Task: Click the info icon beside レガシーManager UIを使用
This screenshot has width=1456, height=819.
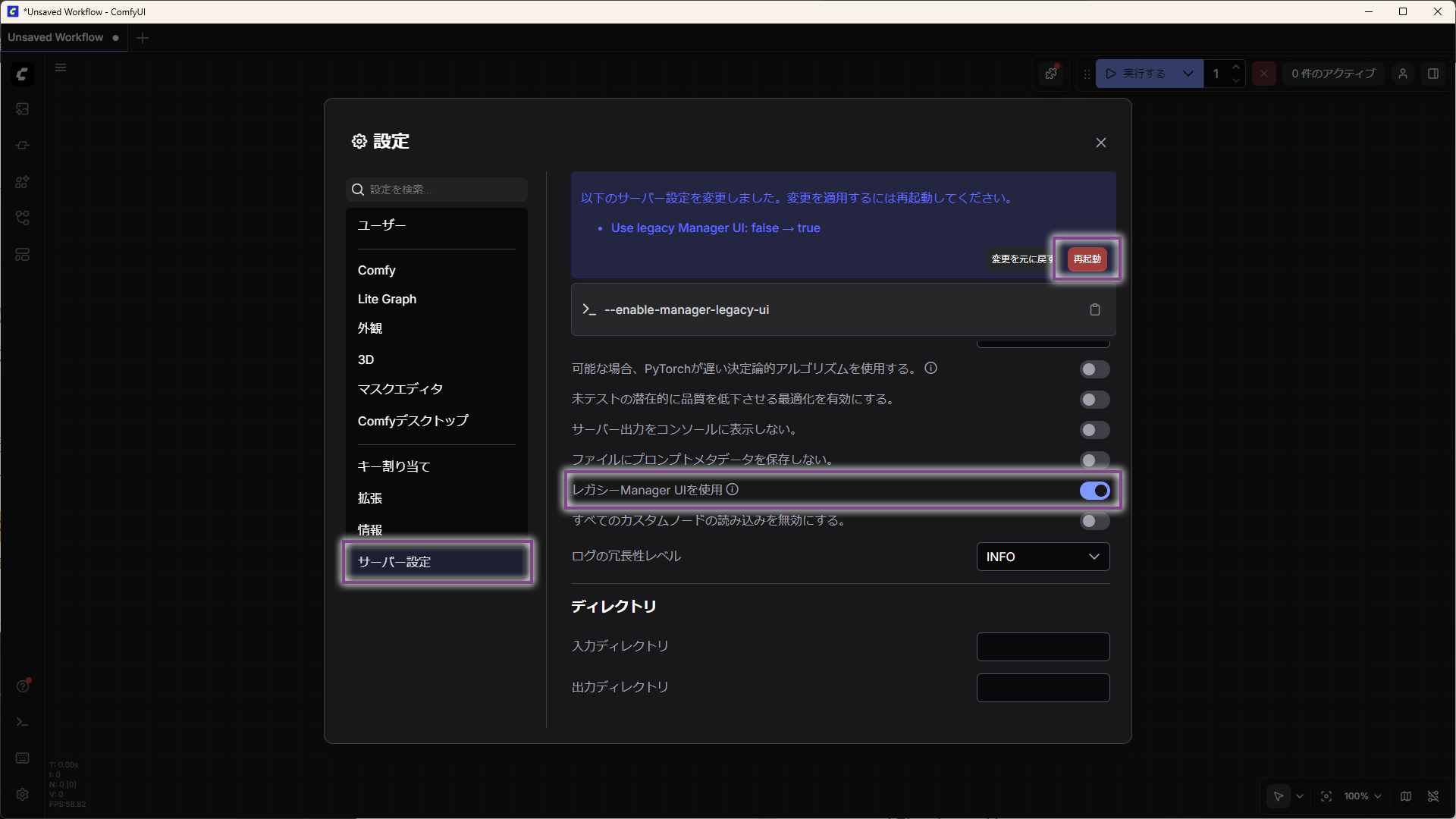Action: pos(733,490)
